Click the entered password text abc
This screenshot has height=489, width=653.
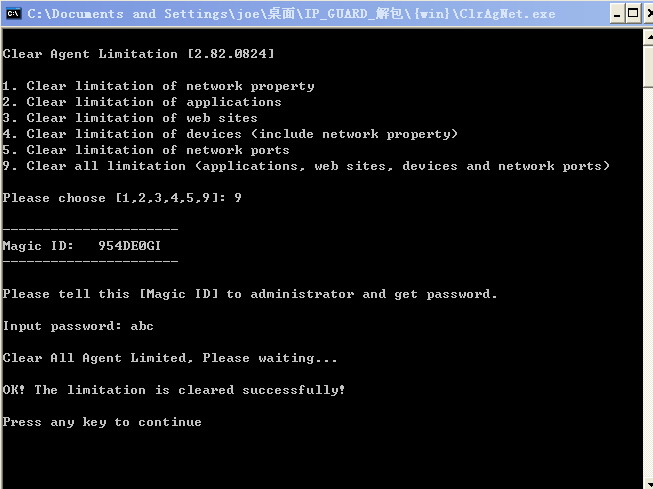point(142,326)
